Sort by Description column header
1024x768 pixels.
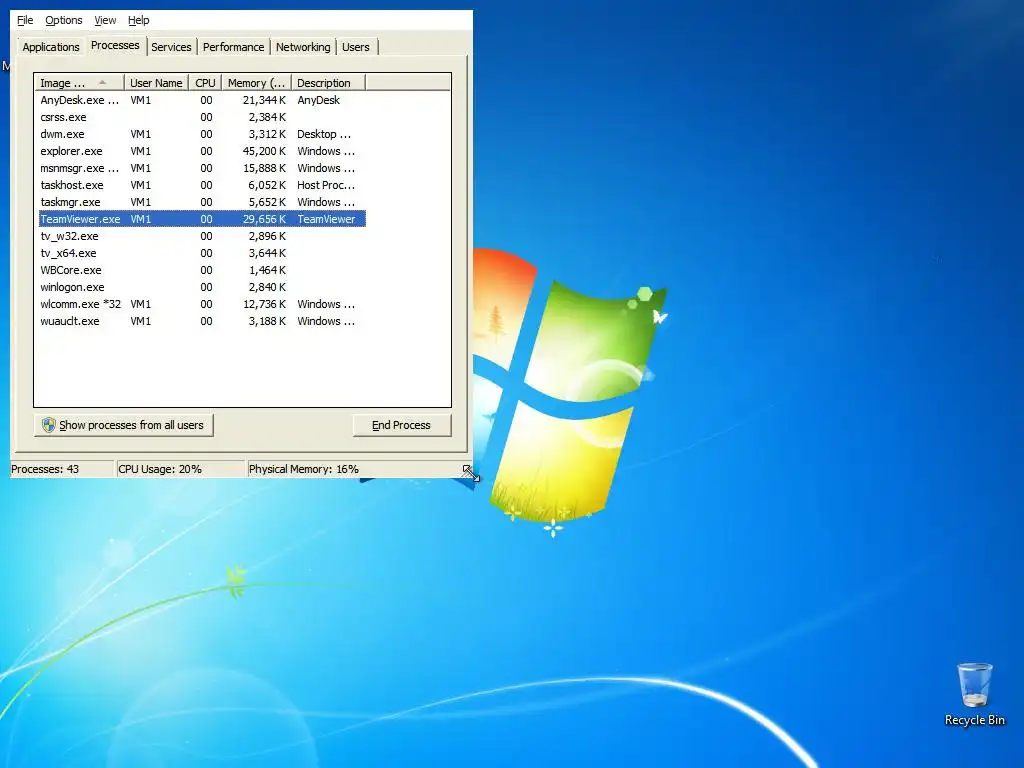[328, 83]
